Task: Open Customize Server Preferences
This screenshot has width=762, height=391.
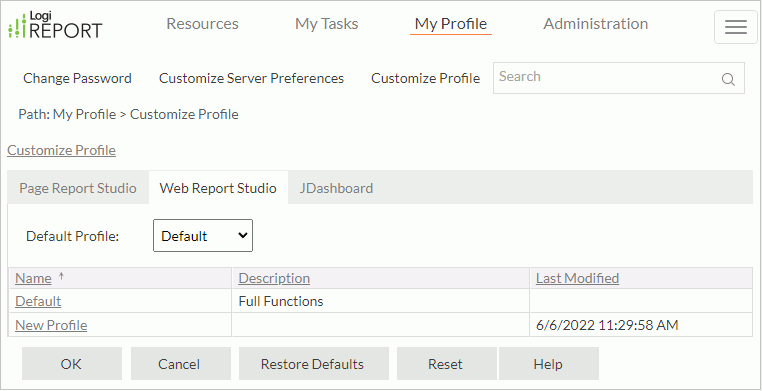Action: pyautogui.click(x=251, y=78)
